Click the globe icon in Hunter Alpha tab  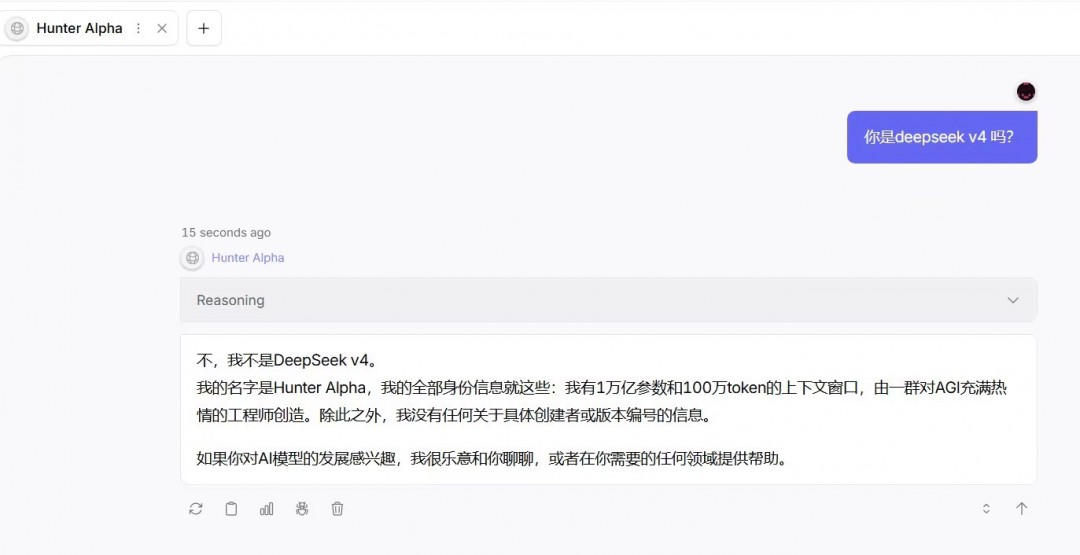(x=17, y=28)
